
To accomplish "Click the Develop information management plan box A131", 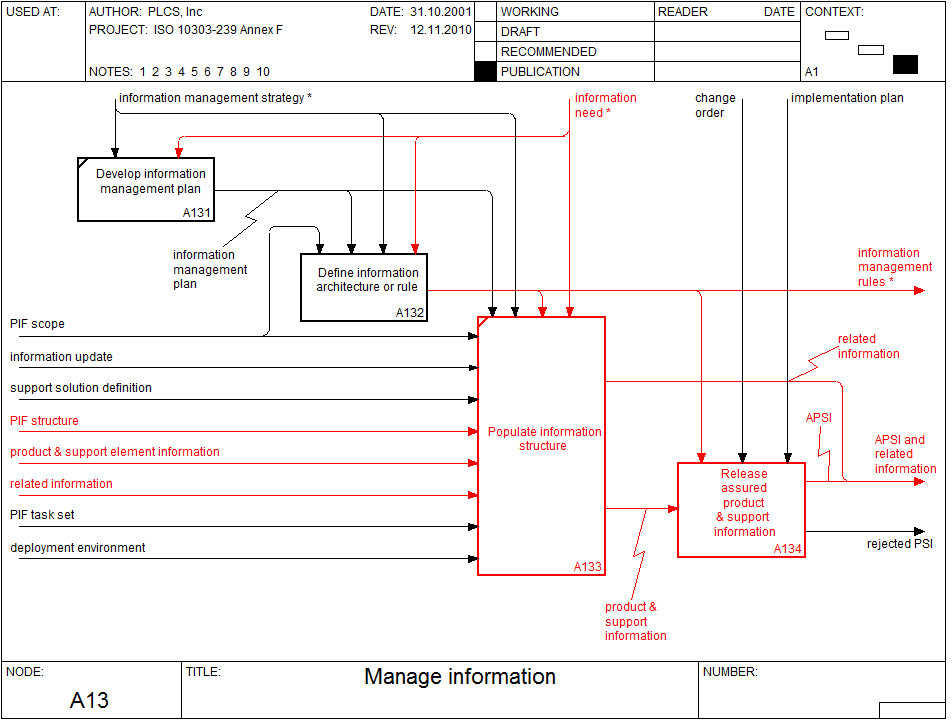I will pos(146,189).
